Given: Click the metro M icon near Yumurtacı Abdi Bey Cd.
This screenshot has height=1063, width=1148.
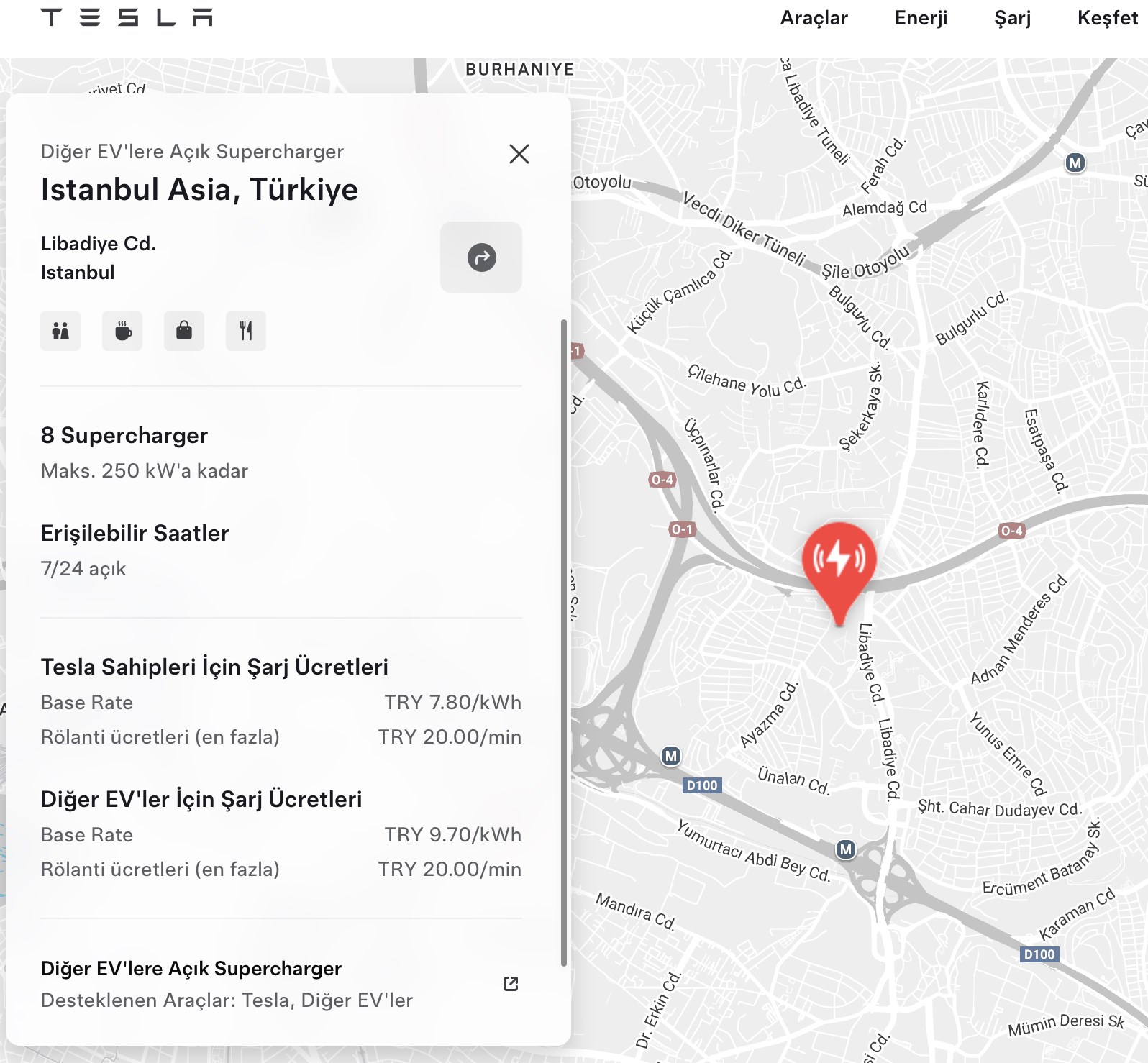Looking at the screenshot, I should click(x=847, y=849).
